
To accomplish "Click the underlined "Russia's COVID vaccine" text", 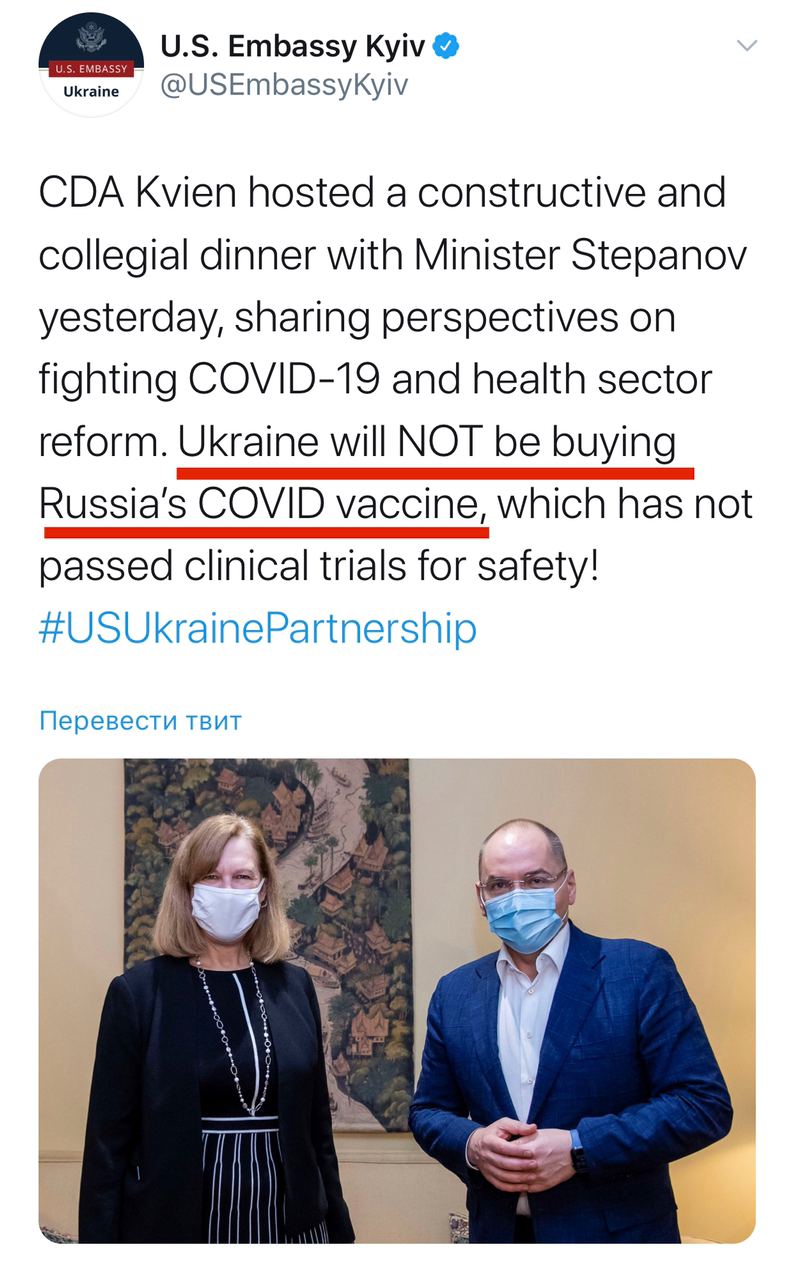I will [x=260, y=504].
